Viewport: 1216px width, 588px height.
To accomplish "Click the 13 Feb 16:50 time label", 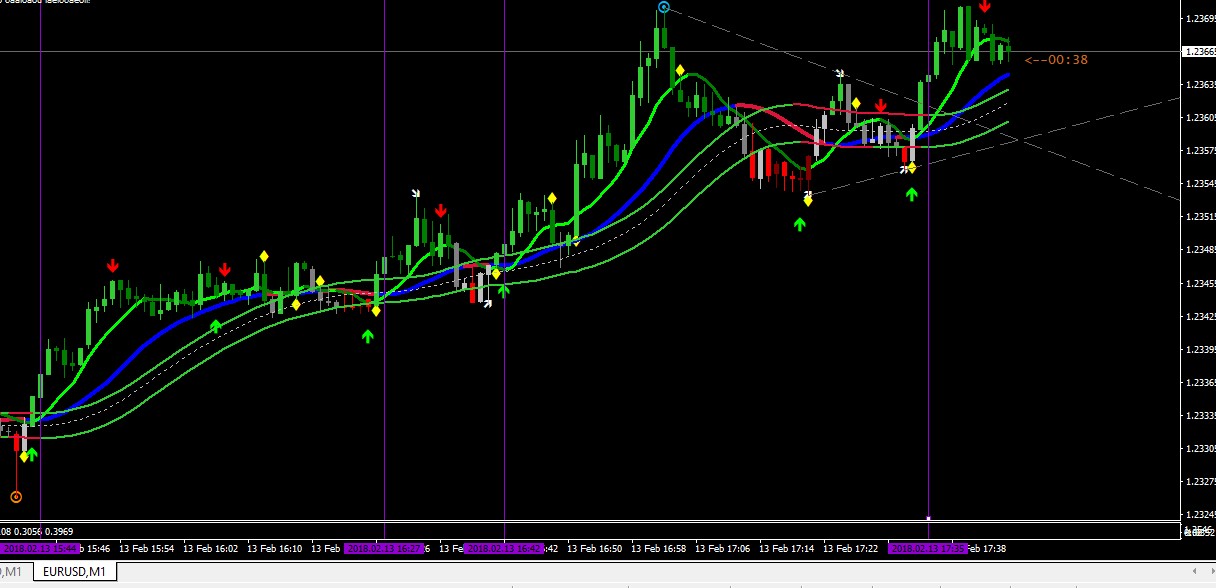I will 594,548.
